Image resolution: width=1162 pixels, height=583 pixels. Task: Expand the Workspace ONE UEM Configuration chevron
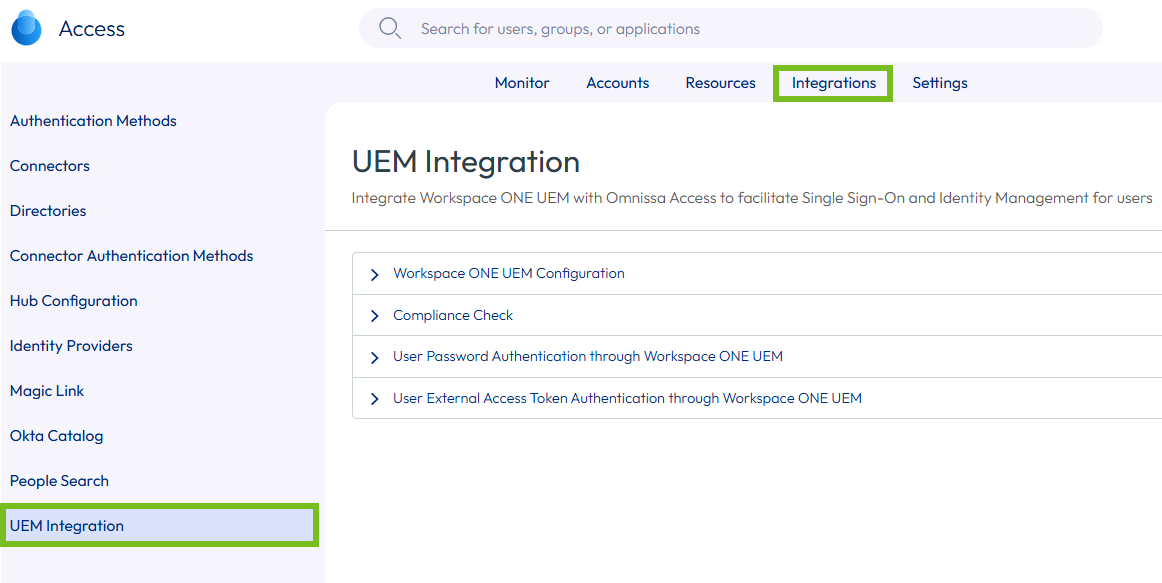tap(374, 274)
